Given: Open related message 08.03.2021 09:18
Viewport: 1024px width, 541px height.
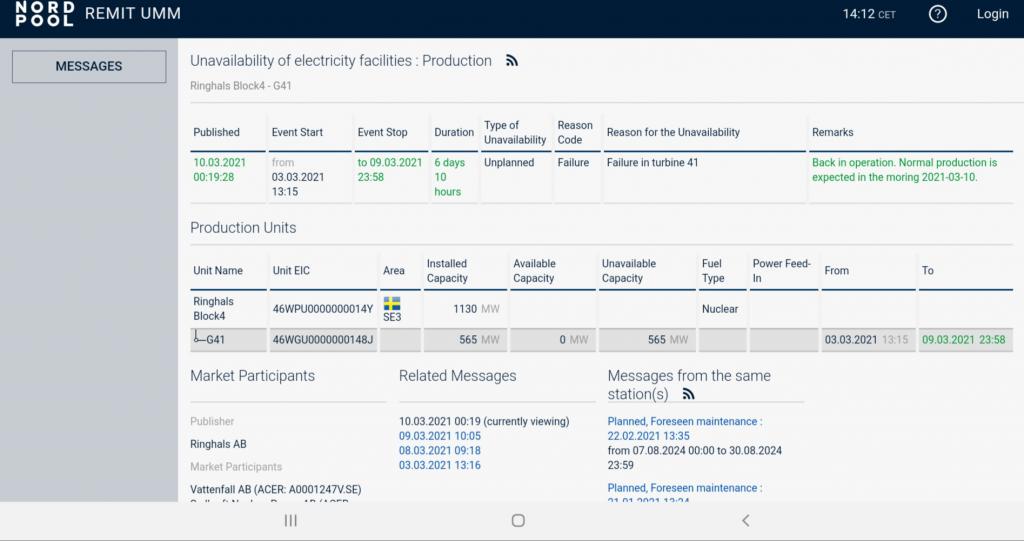Looking at the screenshot, I should point(440,451).
